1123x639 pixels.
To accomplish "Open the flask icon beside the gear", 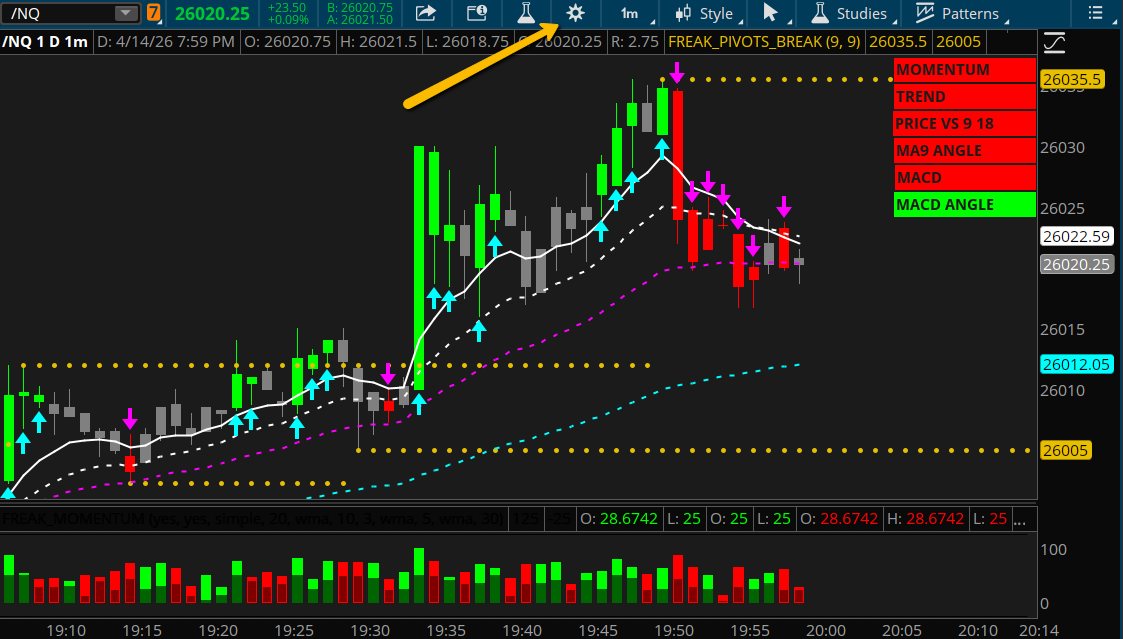I will [525, 14].
